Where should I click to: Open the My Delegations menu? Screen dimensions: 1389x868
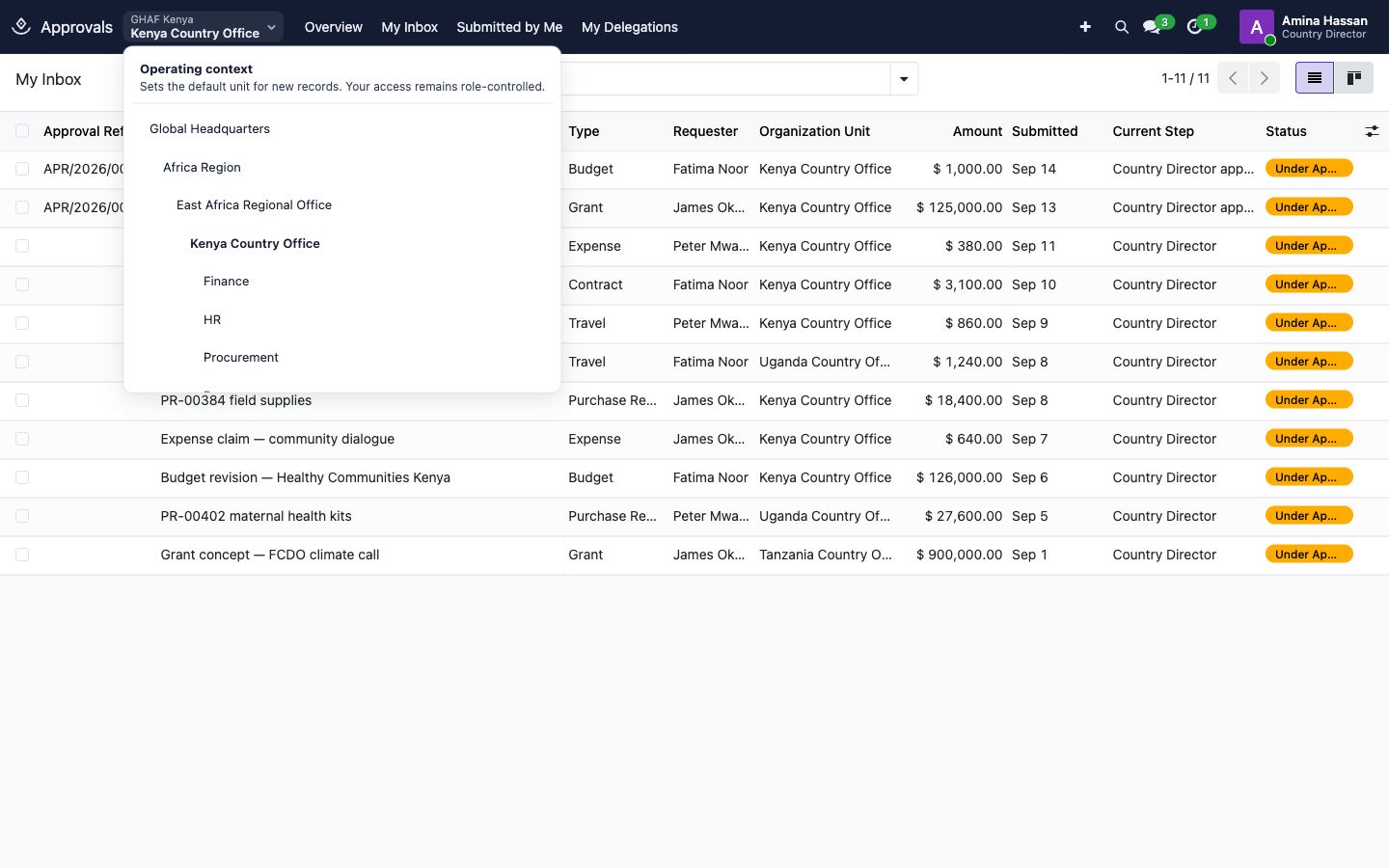(630, 27)
